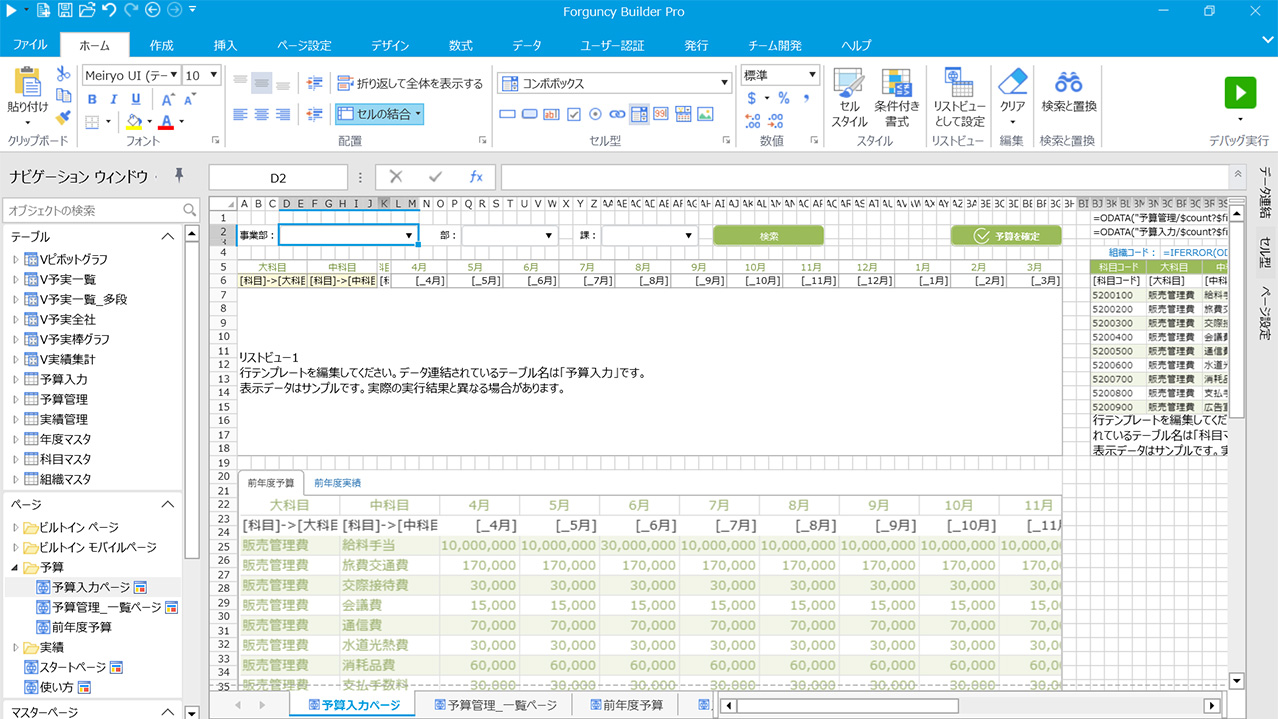The image size is (1278, 719).
Task: Open 予算入力ページ in the page tree
Action: pyautogui.click(x=91, y=587)
